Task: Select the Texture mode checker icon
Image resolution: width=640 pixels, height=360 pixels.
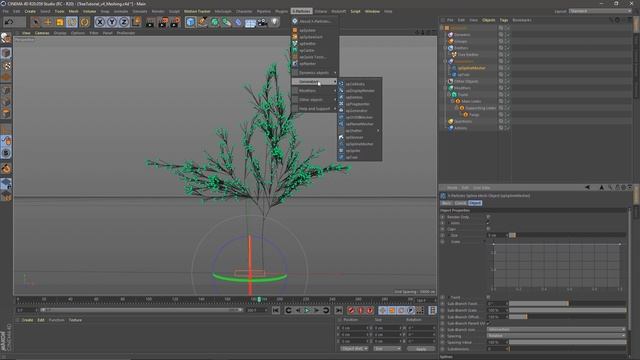Action: (x=6, y=65)
